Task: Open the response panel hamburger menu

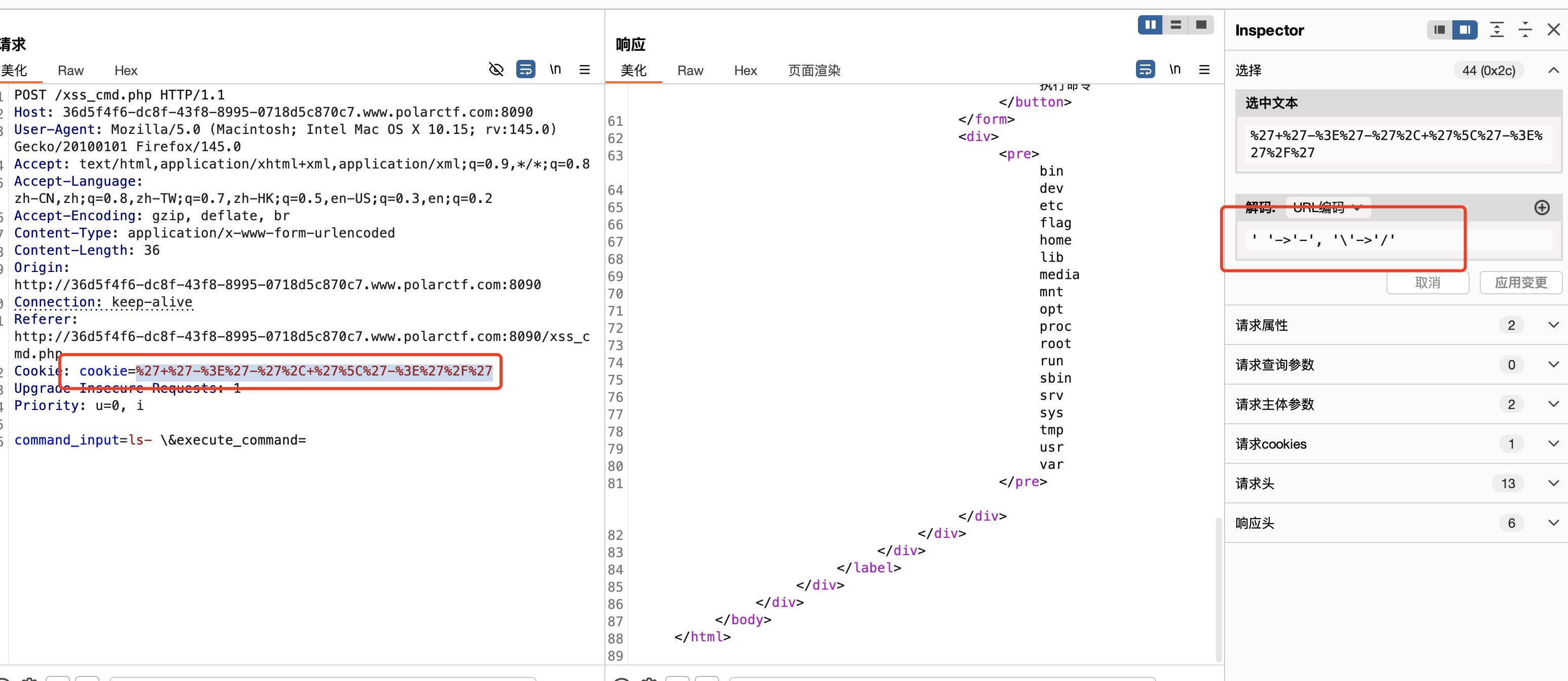Action: click(1204, 70)
